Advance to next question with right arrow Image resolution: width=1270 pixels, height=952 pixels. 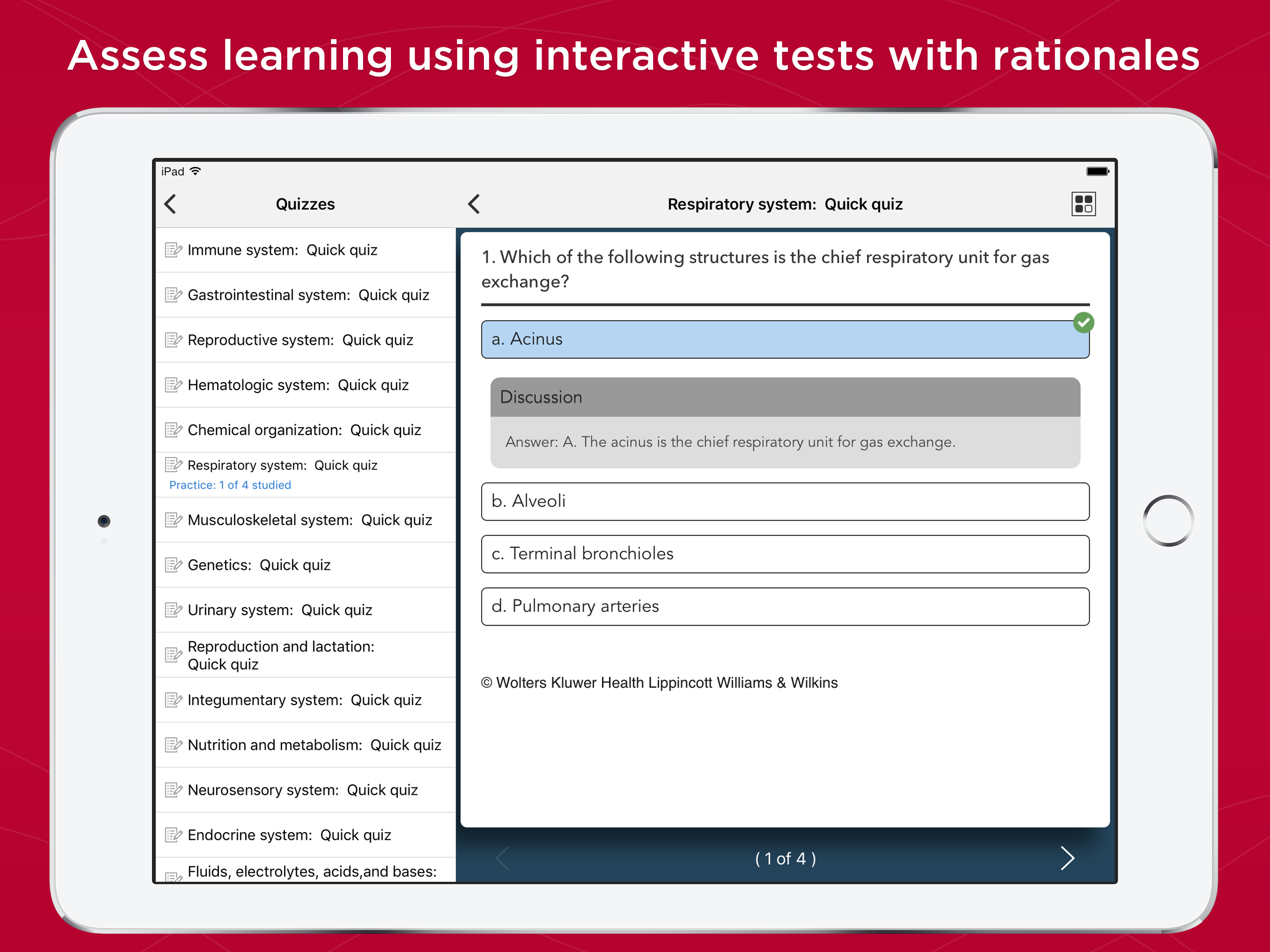coord(1067,858)
